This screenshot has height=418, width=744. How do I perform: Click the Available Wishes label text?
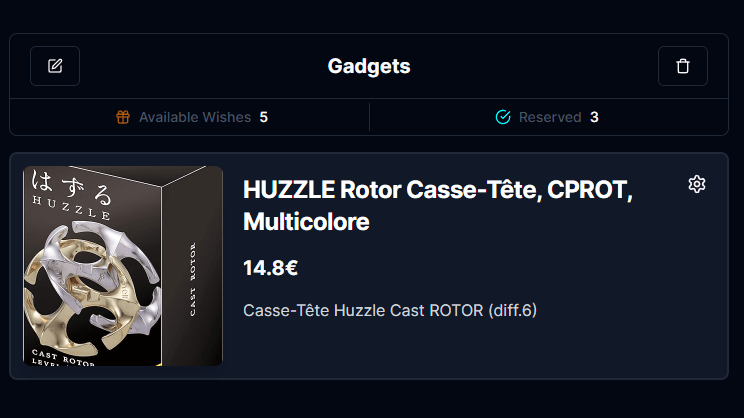coord(195,117)
